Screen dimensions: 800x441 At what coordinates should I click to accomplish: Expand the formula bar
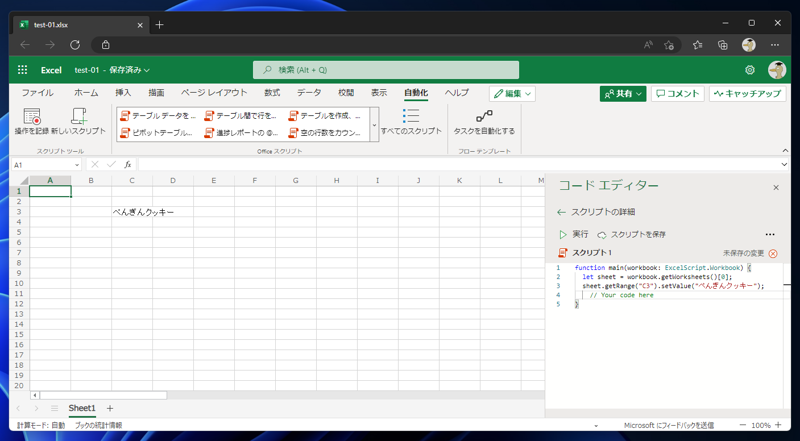tap(784, 164)
